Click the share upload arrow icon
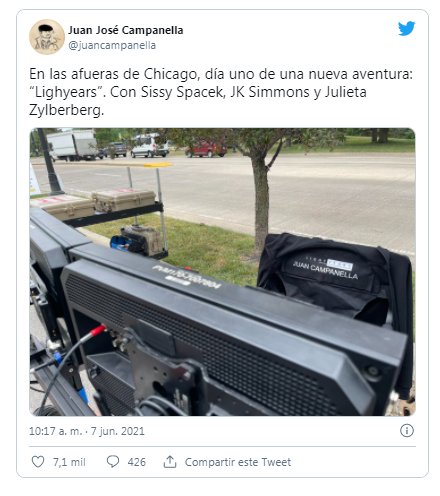Image resolution: width=440 pixels, height=496 pixels. coord(170,462)
